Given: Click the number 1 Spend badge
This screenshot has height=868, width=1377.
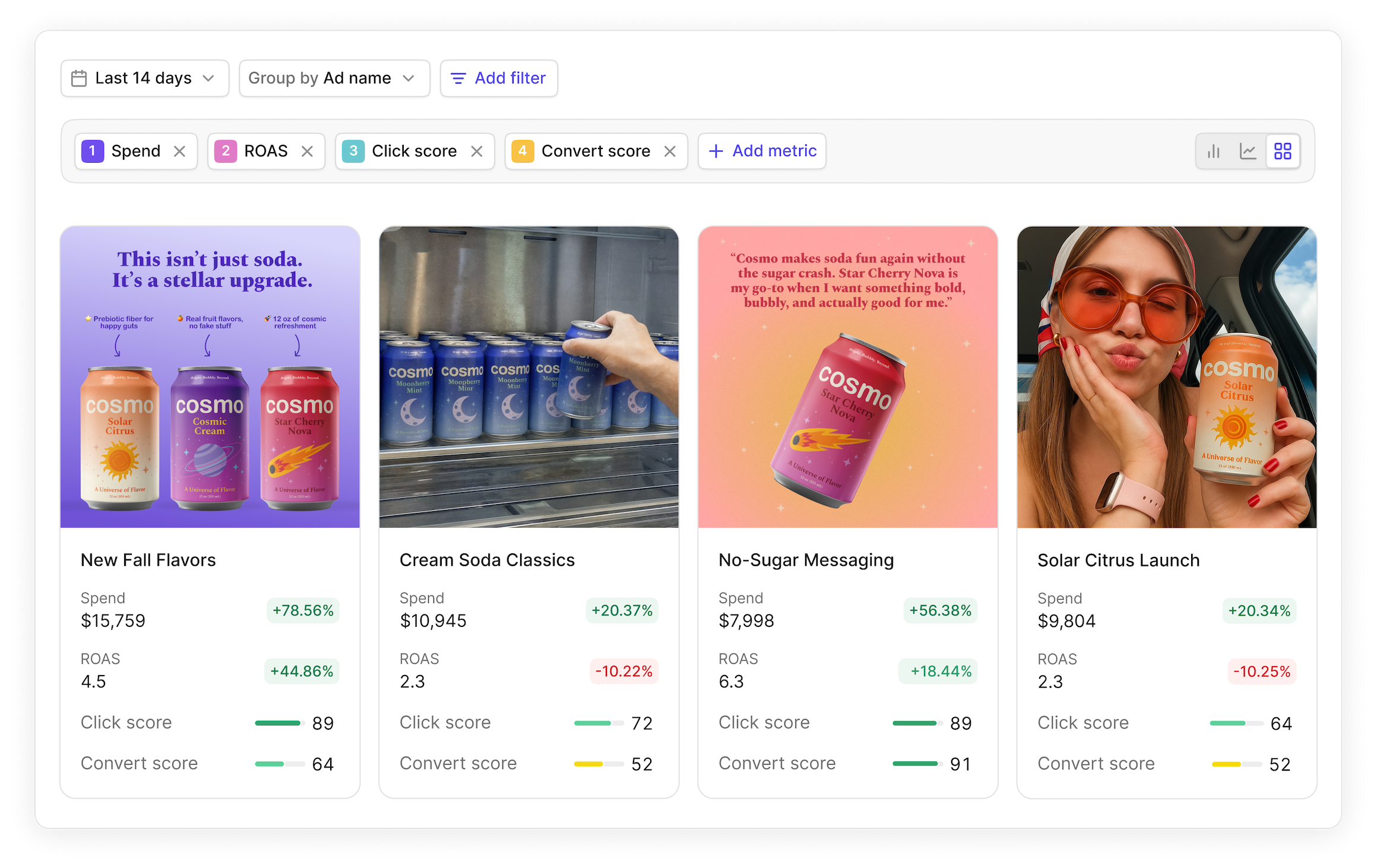Looking at the screenshot, I should click(92, 151).
